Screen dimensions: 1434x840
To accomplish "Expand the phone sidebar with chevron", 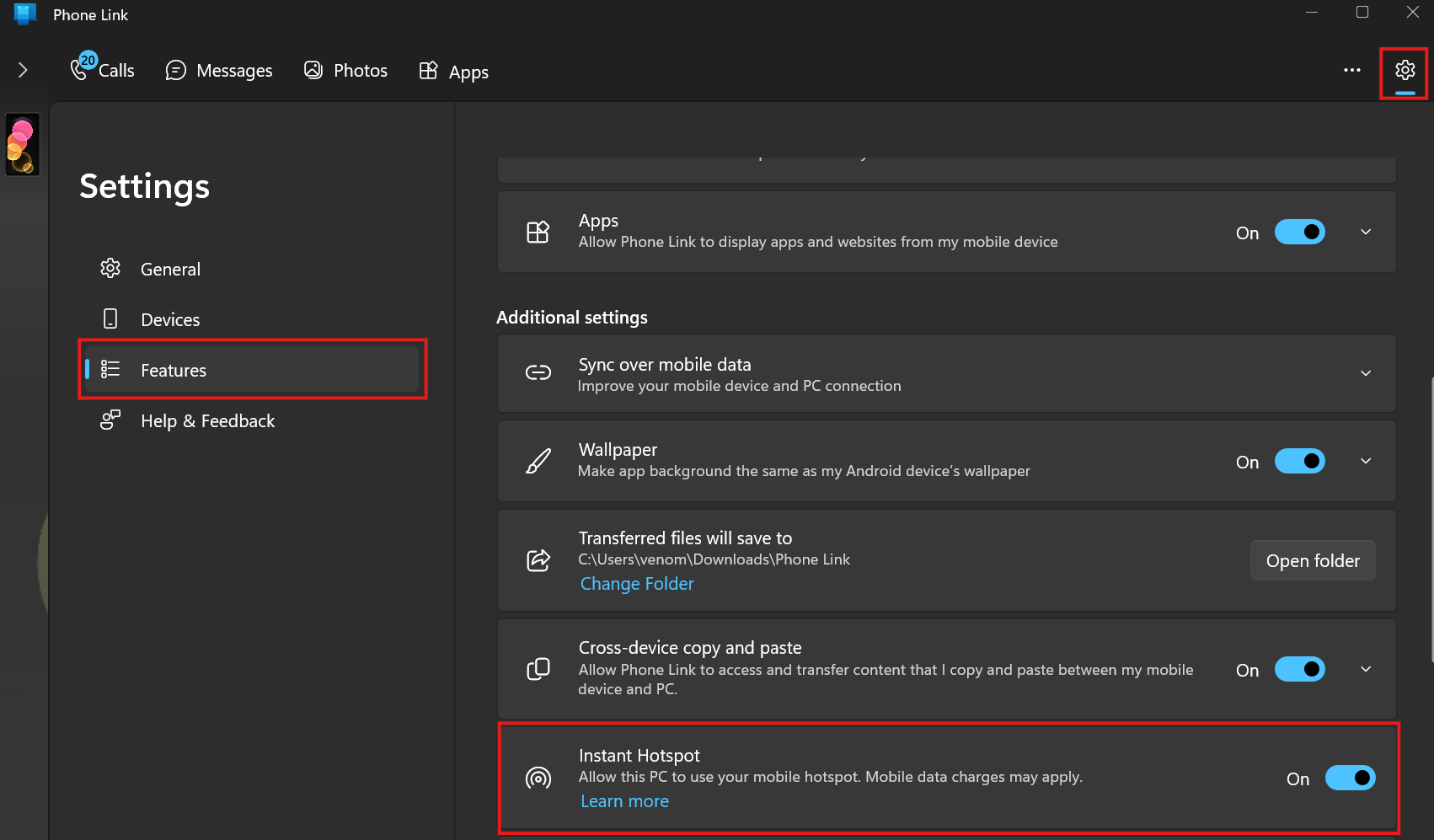I will pyautogui.click(x=23, y=70).
